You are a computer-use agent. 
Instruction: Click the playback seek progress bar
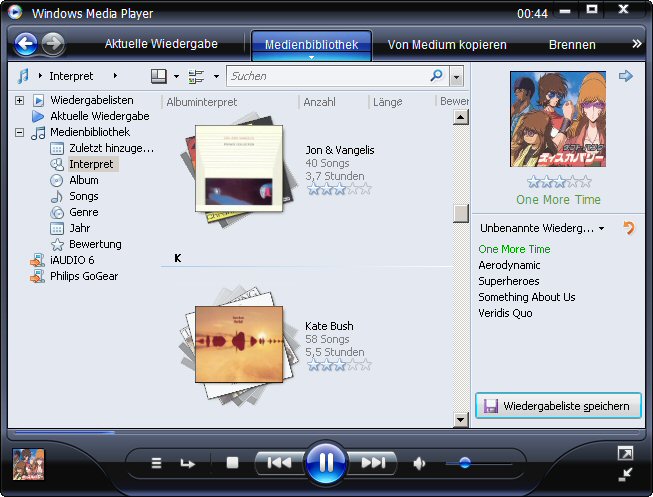click(326, 433)
